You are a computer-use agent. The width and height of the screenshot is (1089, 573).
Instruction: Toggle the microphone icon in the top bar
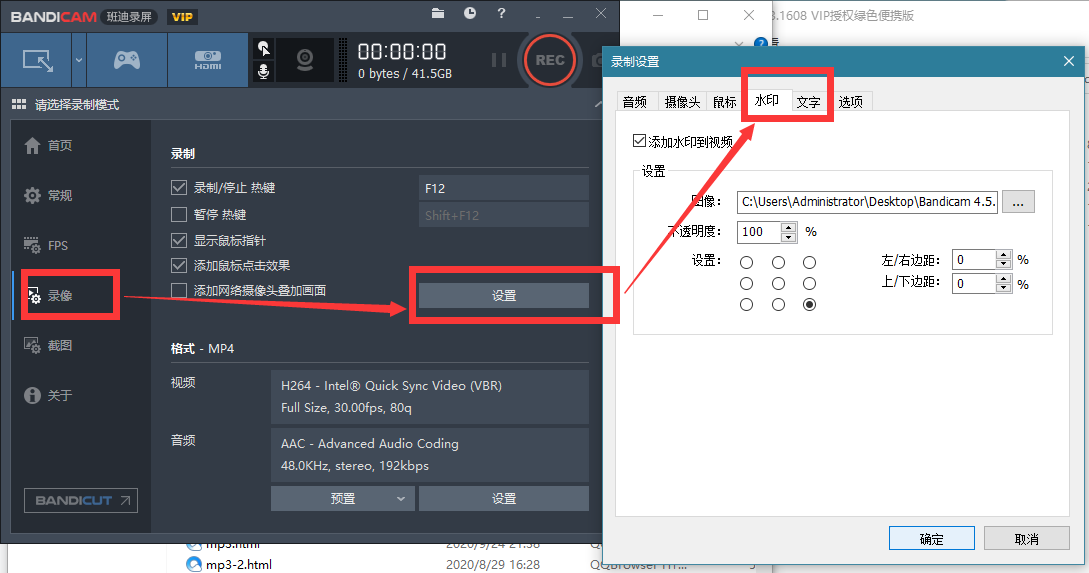click(263, 71)
